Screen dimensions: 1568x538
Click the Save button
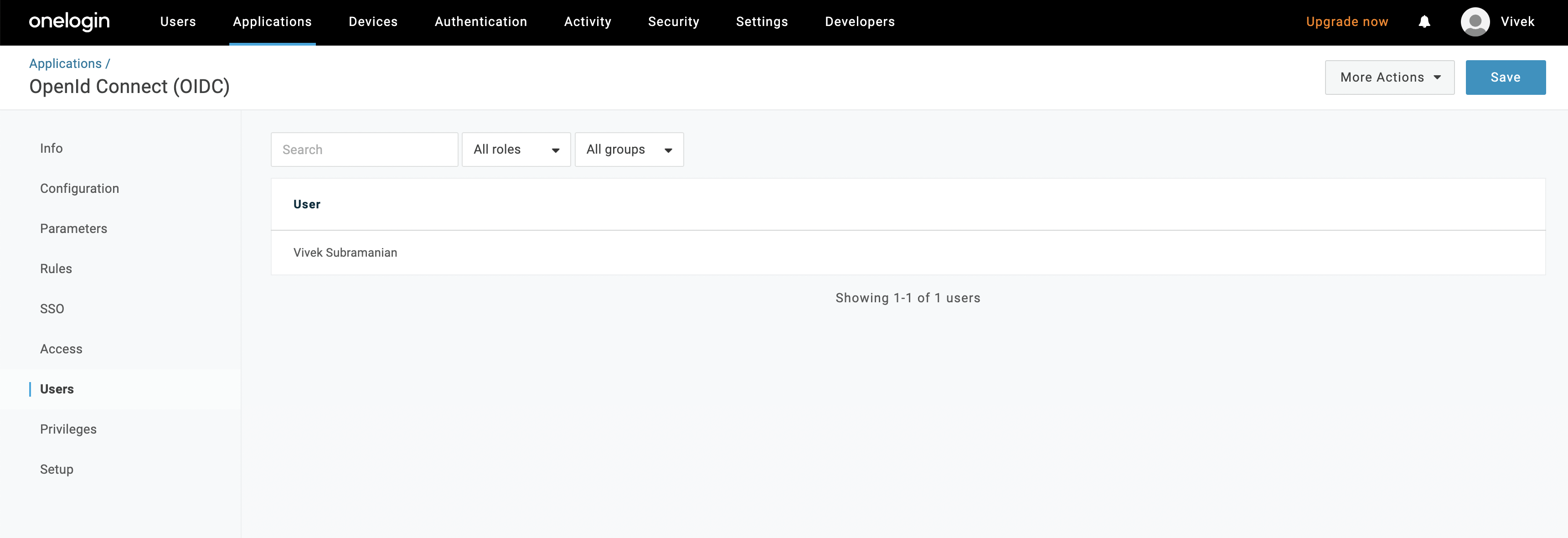tap(1505, 78)
